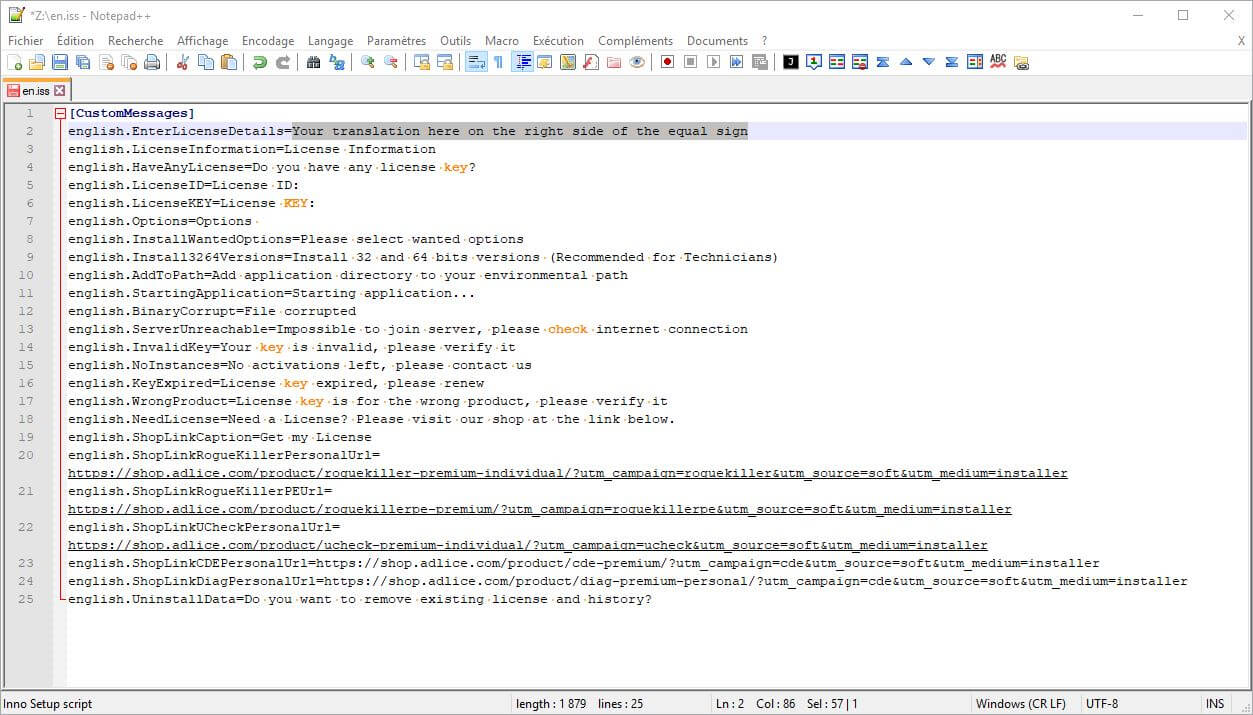This screenshot has width=1253, height=715.
Task: Click the ucheck-premium-individual shop URL link
Action: pyautogui.click(x=527, y=545)
